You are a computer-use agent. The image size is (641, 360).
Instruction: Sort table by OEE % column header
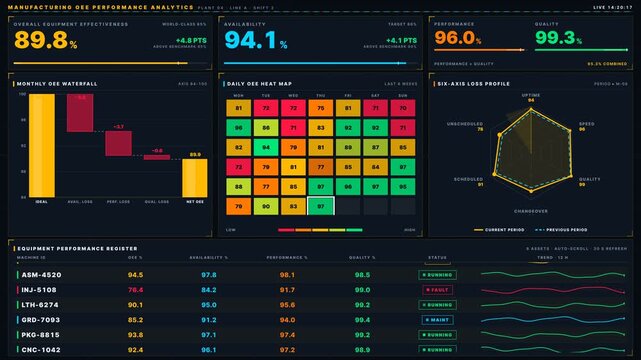click(x=135, y=257)
